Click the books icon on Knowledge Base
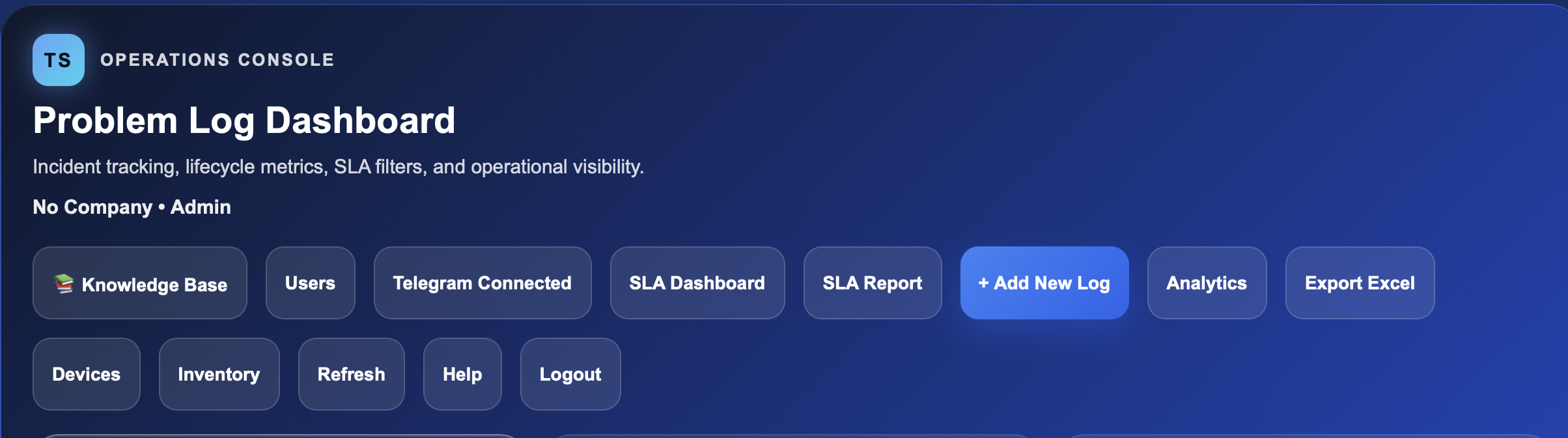The width and height of the screenshot is (1568, 438). pyautogui.click(x=64, y=284)
